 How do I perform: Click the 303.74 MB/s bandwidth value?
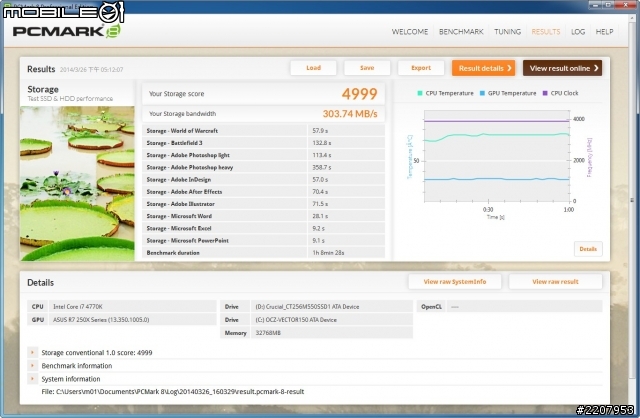[350, 114]
